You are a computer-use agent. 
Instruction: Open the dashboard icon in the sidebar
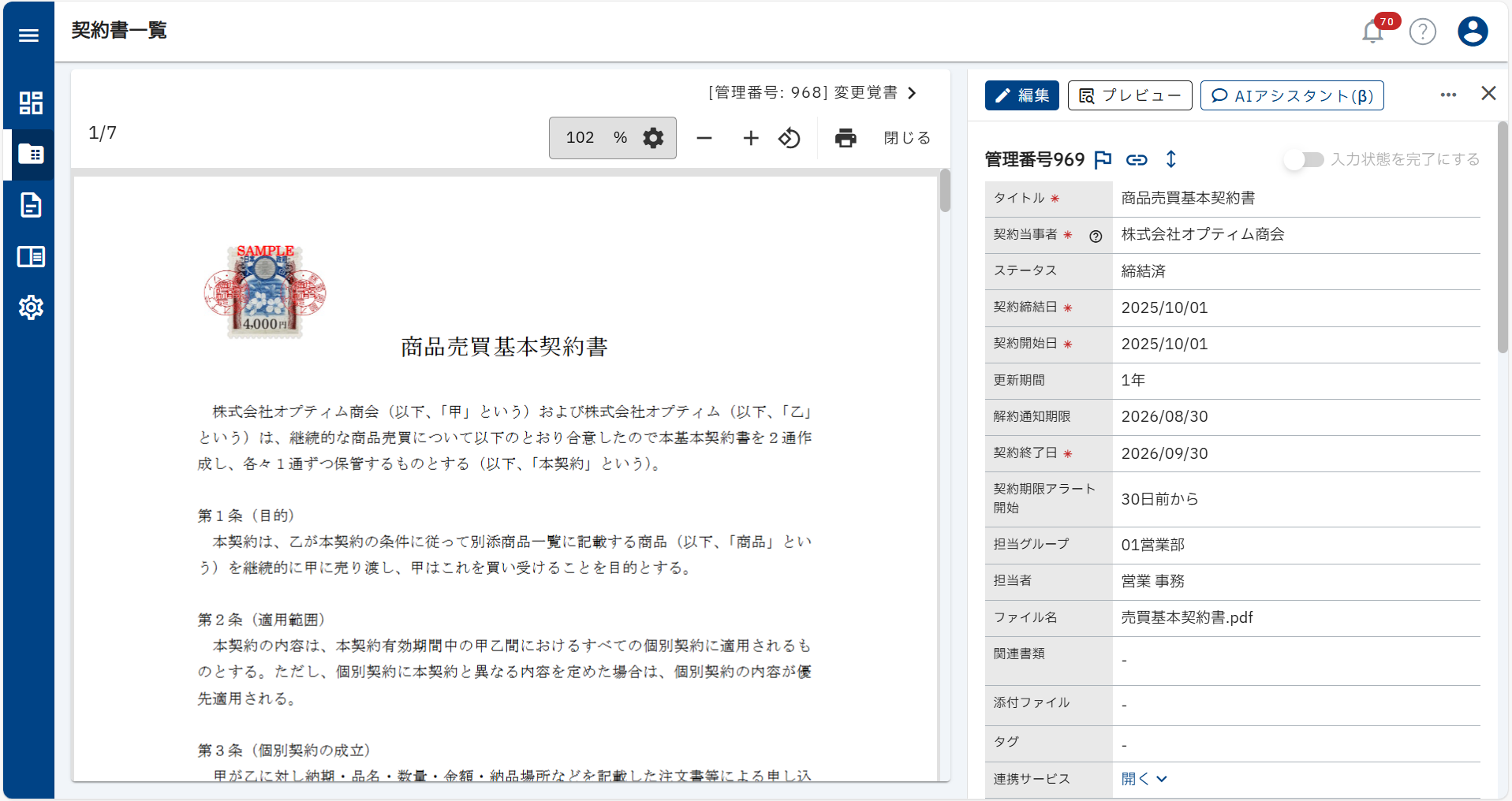[31, 102]
